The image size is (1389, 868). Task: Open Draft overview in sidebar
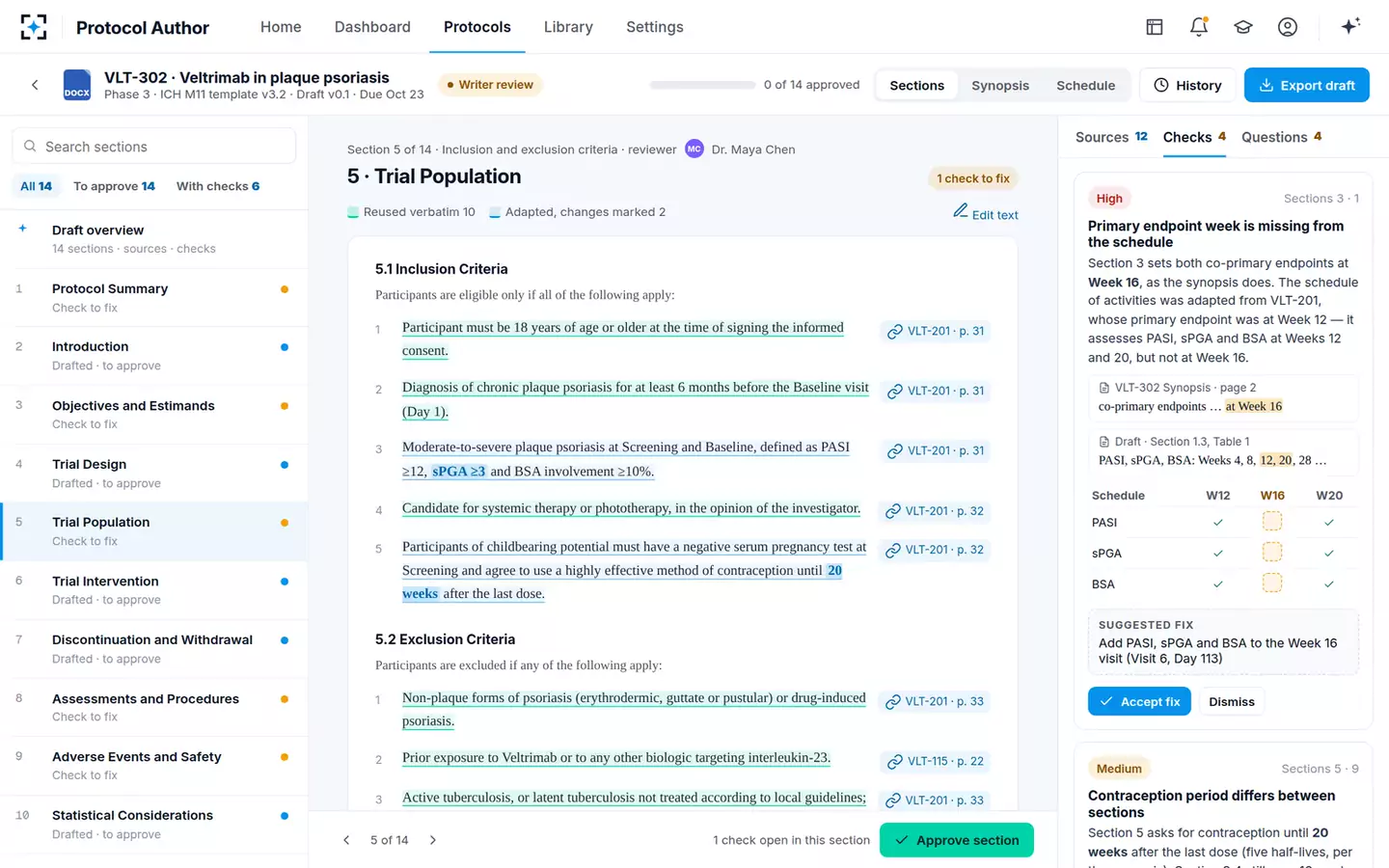point(154,238)
